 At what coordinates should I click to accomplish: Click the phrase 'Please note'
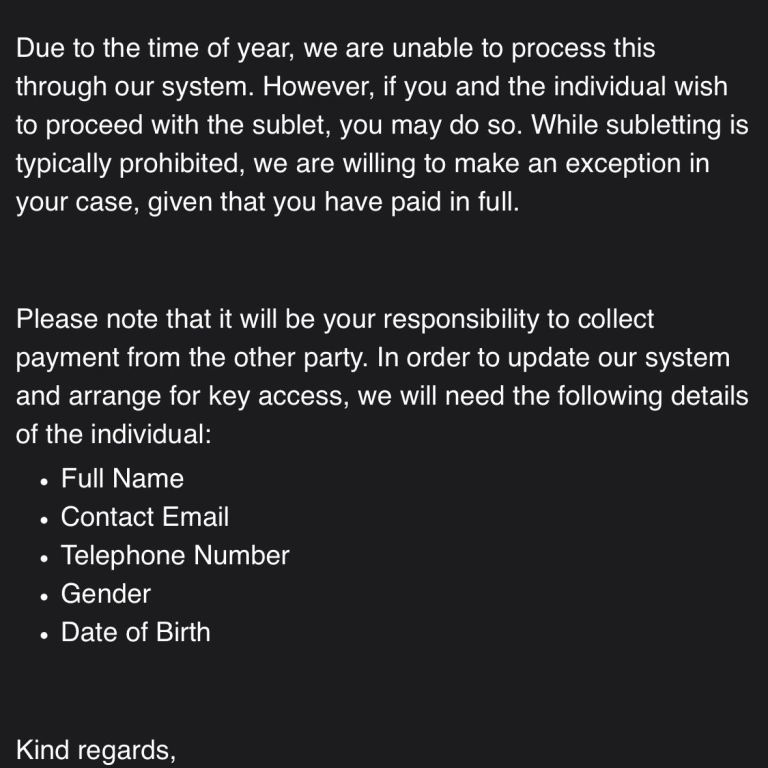point(87,319)
